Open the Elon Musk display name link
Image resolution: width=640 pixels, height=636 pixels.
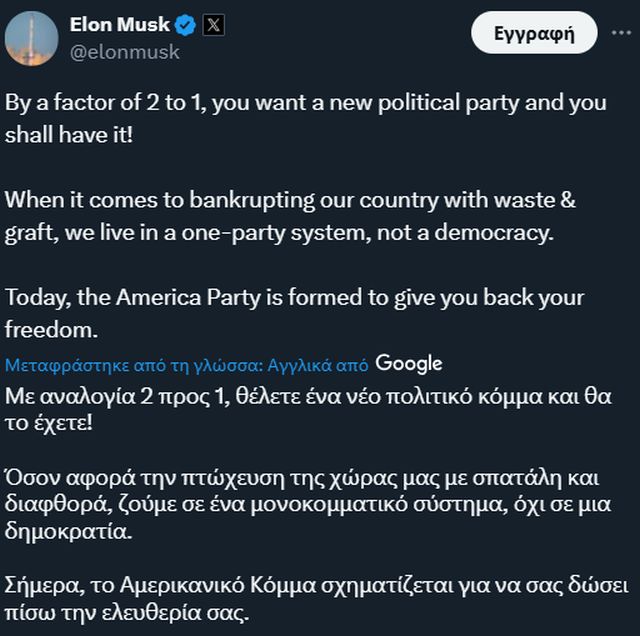pos(120,25)
